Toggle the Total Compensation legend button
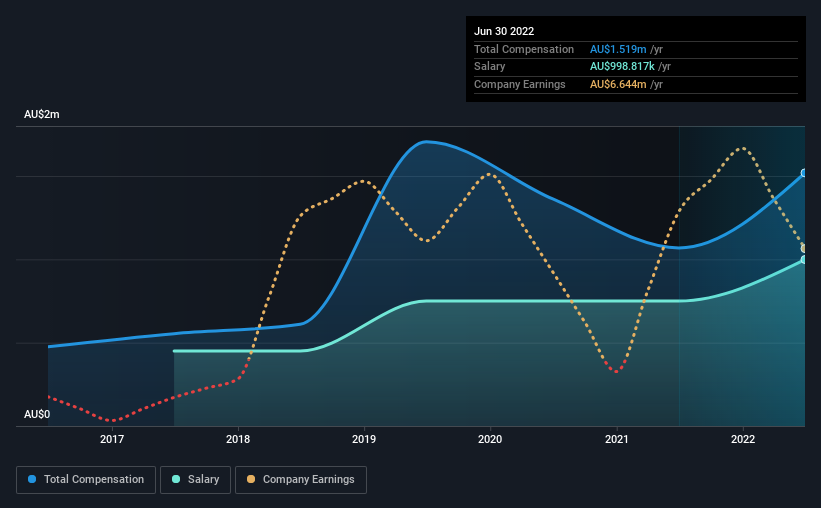This screenshot has width=821, height=508. click(x=86, y=480)
